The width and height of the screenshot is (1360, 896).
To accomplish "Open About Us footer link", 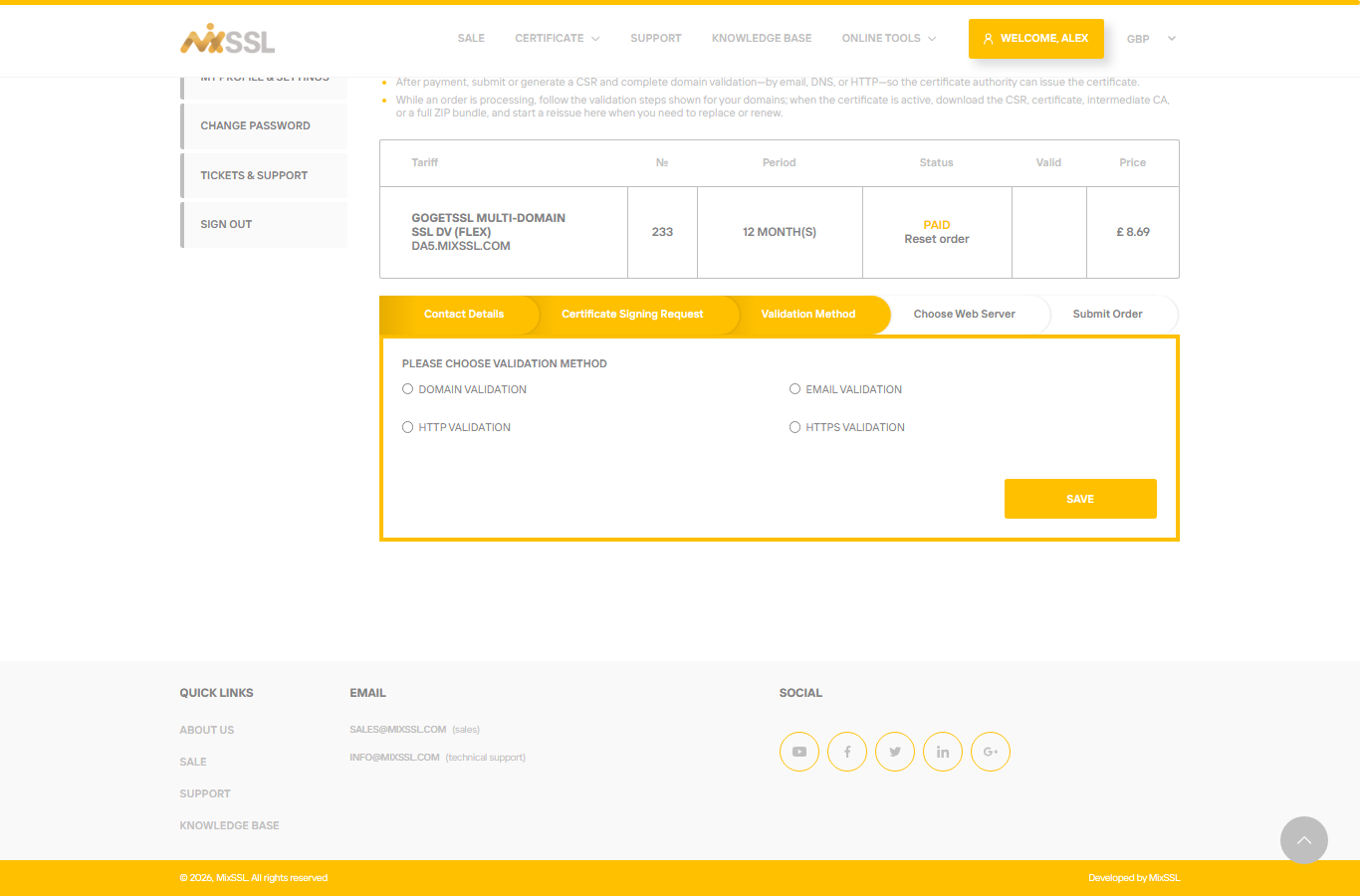I will click(207, 730).
